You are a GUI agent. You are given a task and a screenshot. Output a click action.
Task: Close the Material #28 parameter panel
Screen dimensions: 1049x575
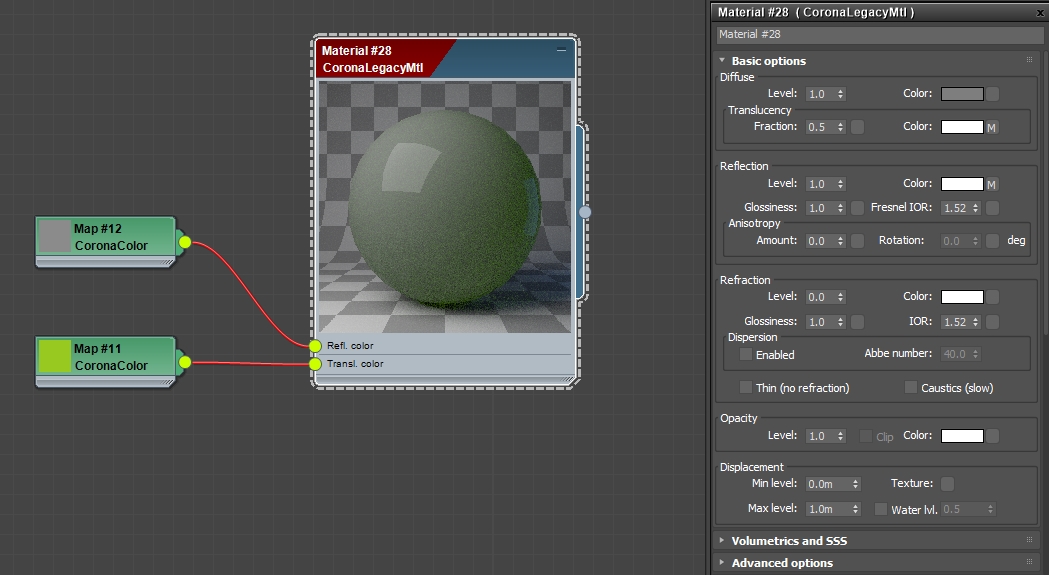click(1040, 13)
